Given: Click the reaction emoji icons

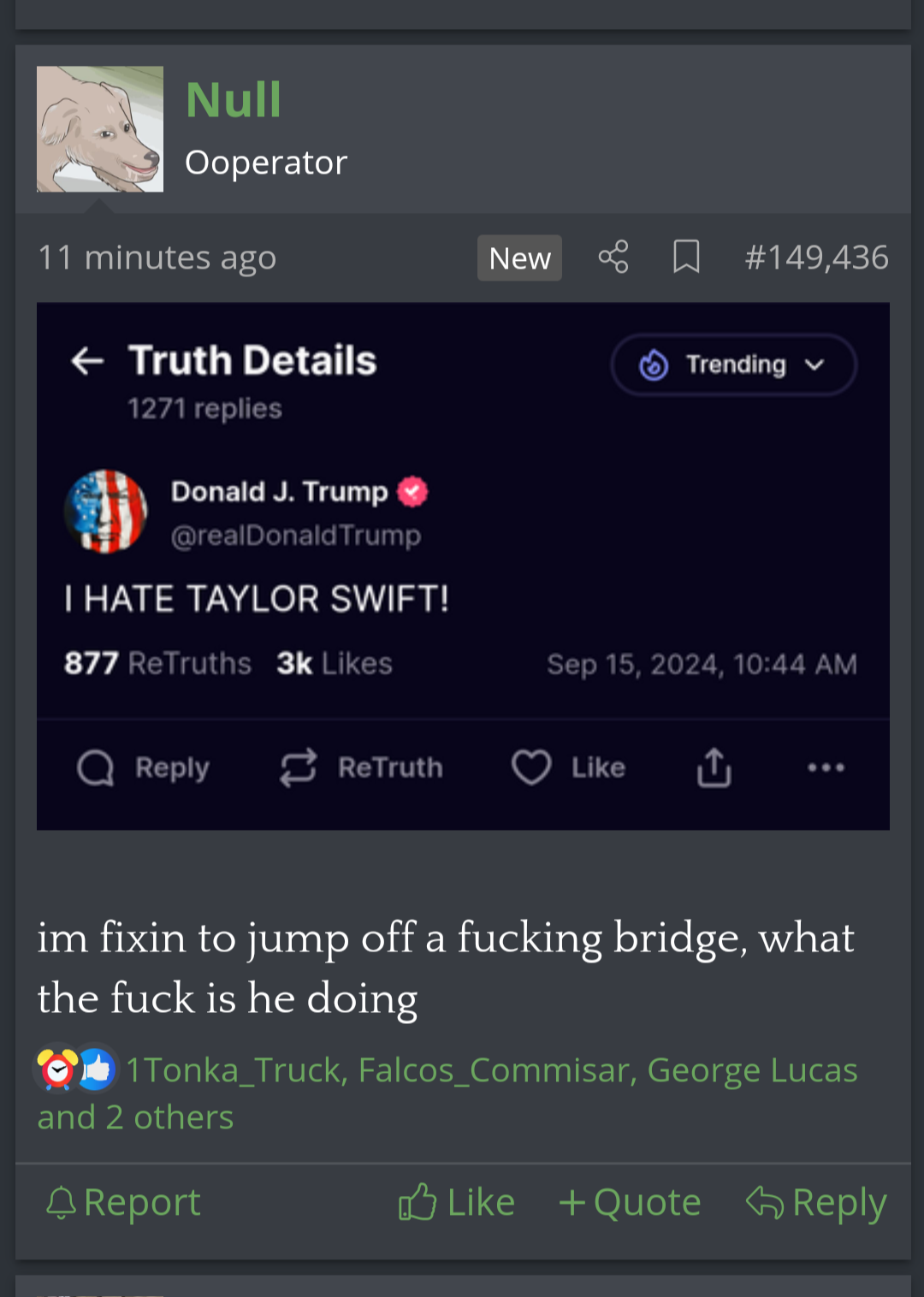Looking at the screenshot, I should (x=75, y=1069).
